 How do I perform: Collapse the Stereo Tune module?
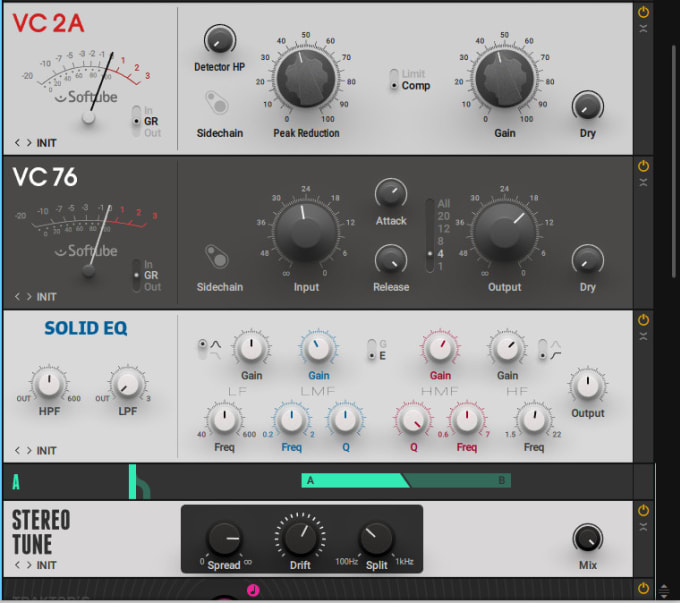(x=643, y=527)
